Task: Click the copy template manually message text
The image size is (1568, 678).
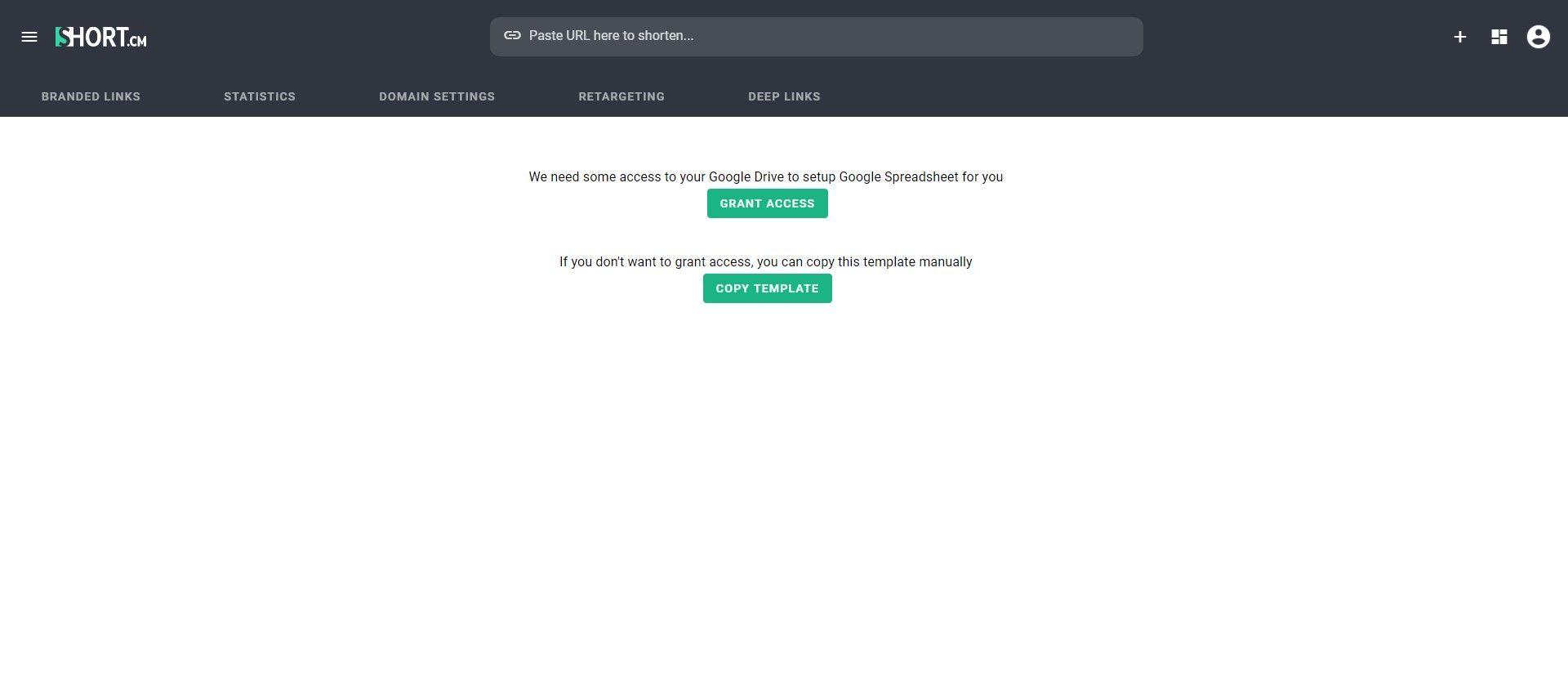Action: [x=766, y=261]
